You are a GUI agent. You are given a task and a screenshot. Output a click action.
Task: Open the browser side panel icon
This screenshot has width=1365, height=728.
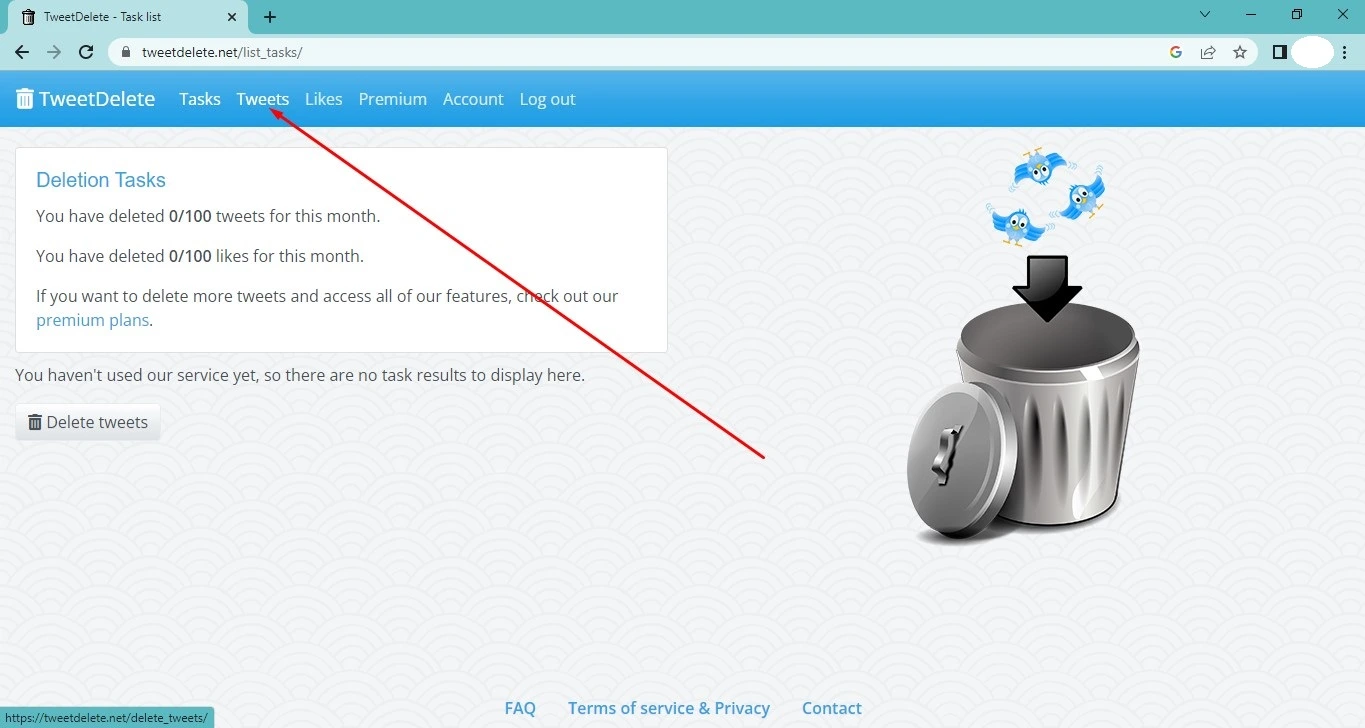(1280, 52)
